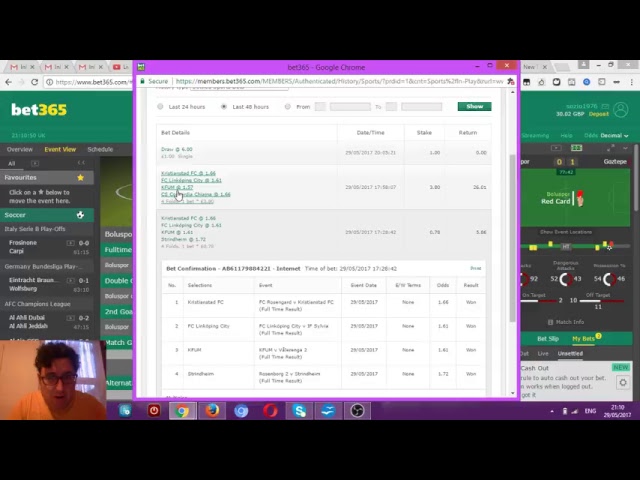Switch to the Event View tab
This screenshot has width=640, height=480.
60,149
